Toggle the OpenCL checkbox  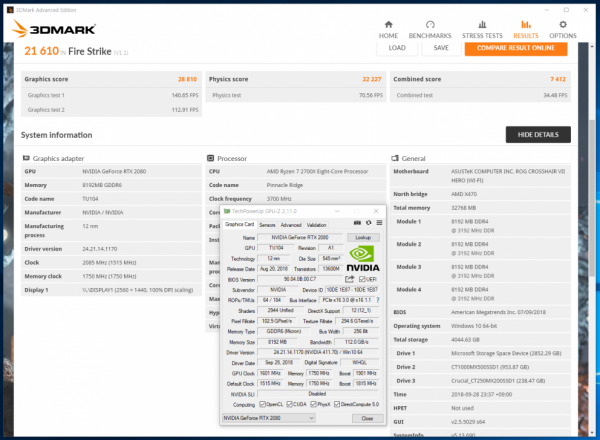[x=262, y=404]
